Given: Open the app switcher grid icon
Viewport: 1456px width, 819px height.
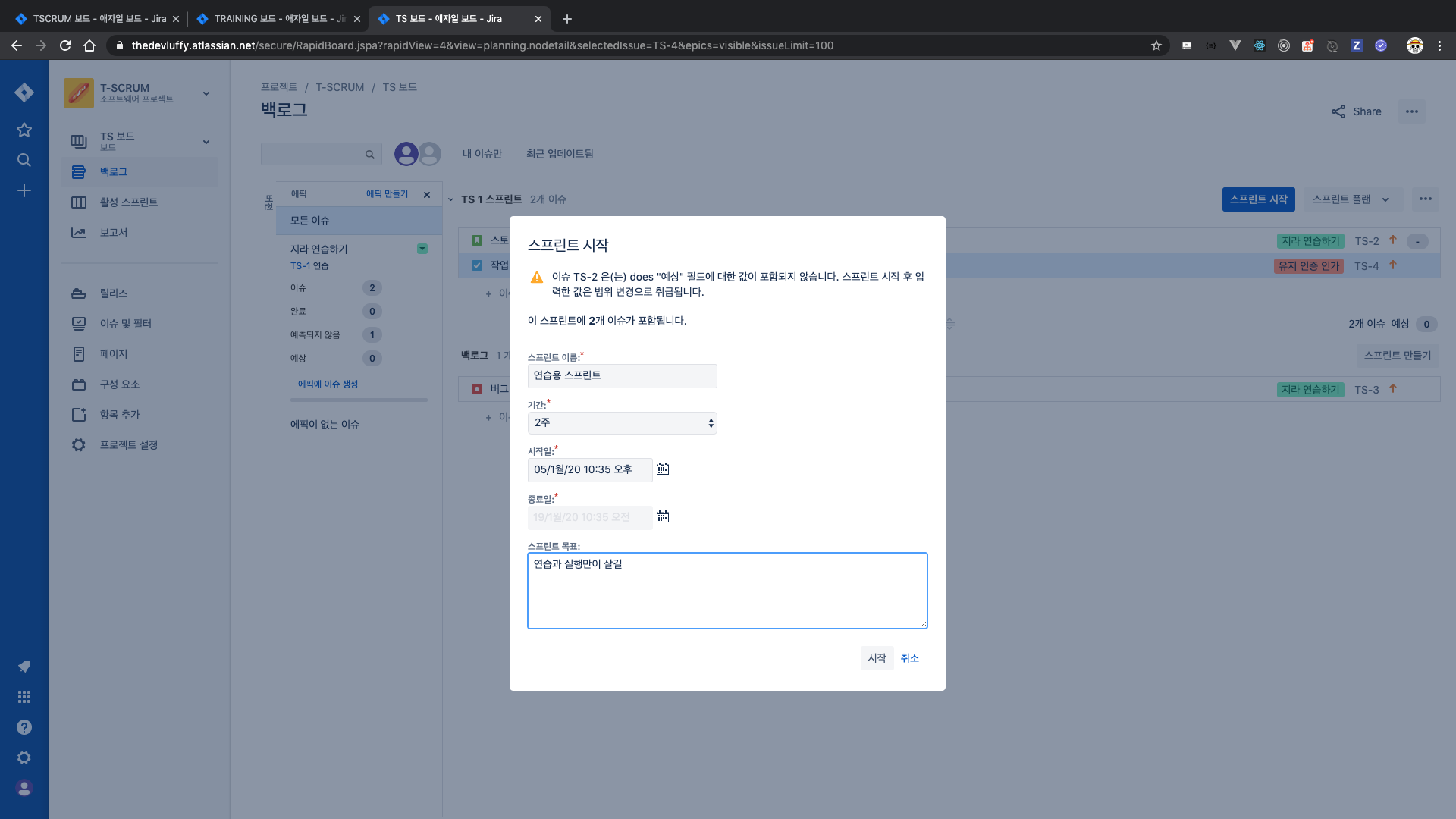Looking at the screenshot, I should click(x=24, y=697).
